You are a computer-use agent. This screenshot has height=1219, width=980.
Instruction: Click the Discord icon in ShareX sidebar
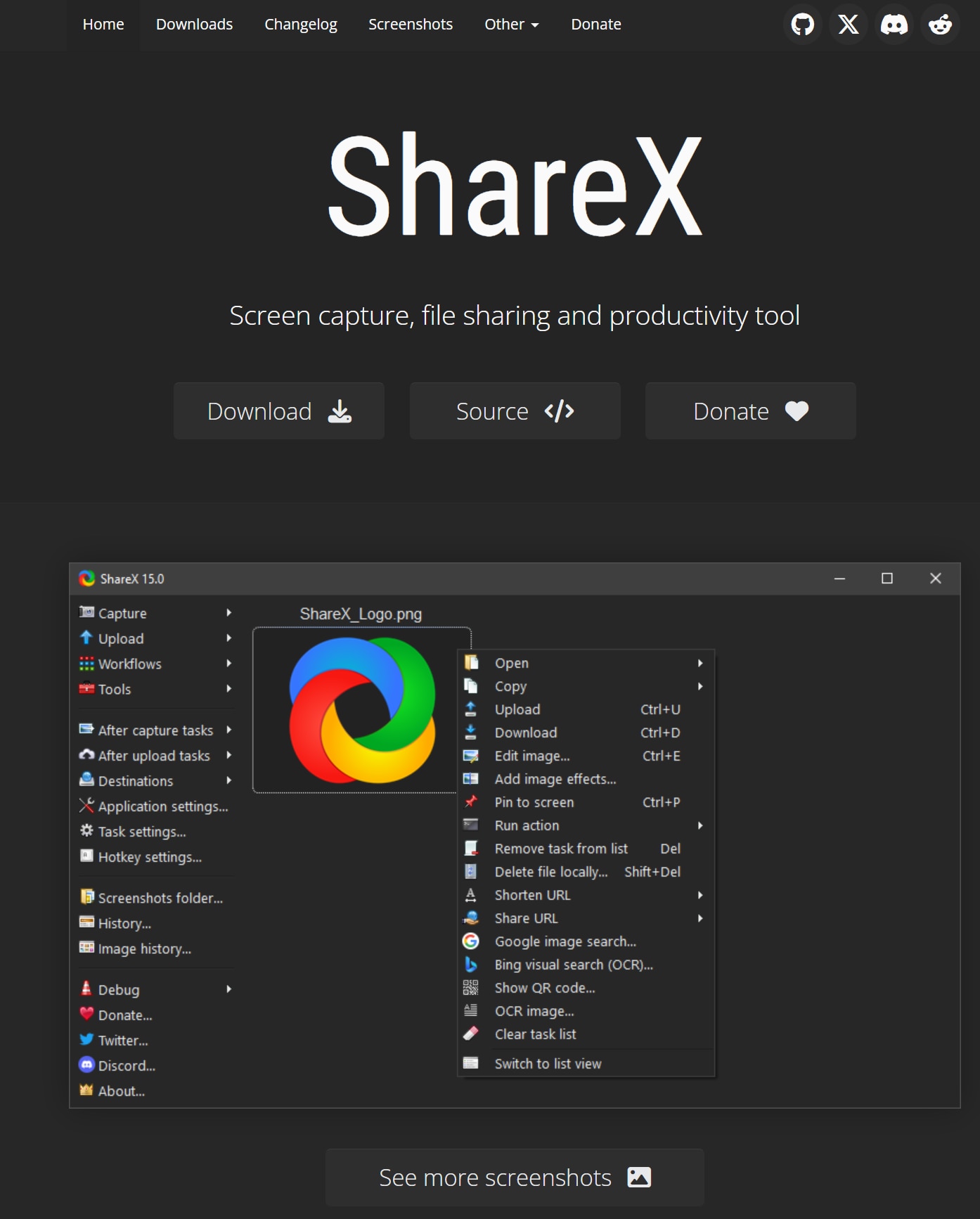point(86,1064)
